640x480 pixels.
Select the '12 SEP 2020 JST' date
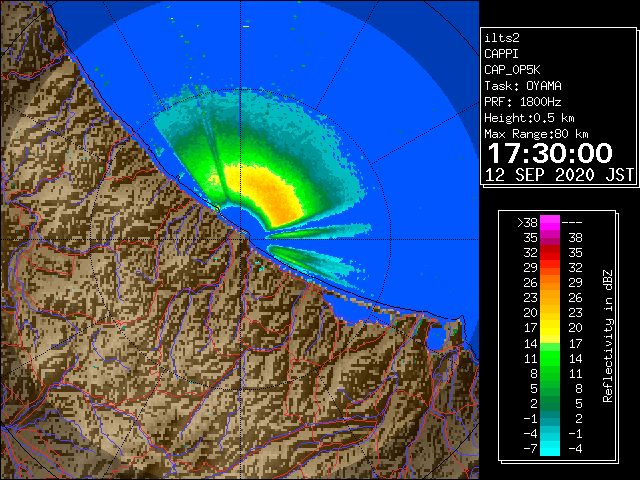(559, 175)
